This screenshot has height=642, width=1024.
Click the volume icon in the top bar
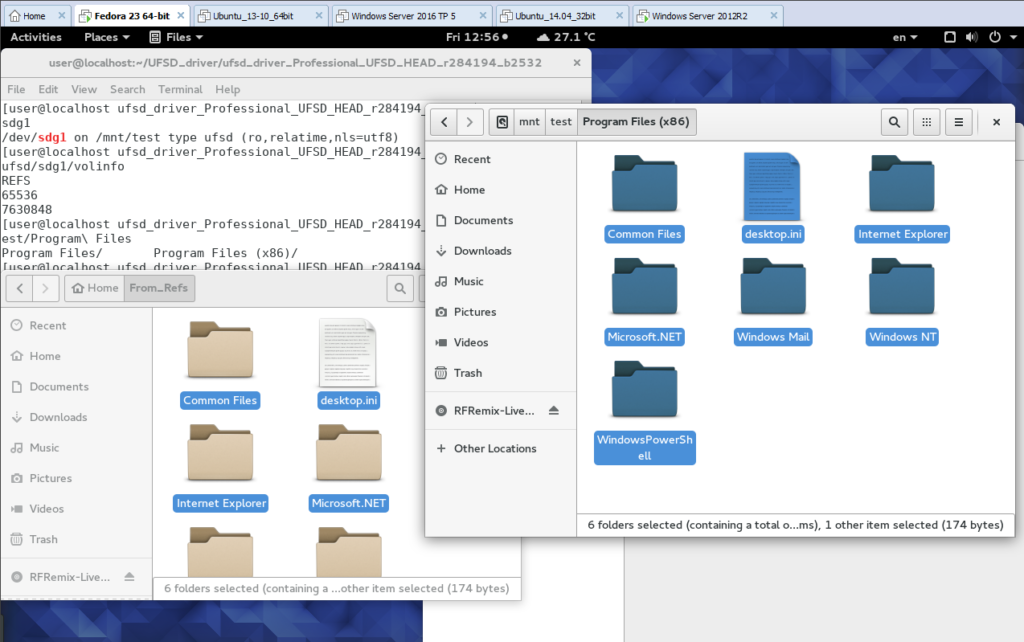pyautogui.click(x=972, y=37)
